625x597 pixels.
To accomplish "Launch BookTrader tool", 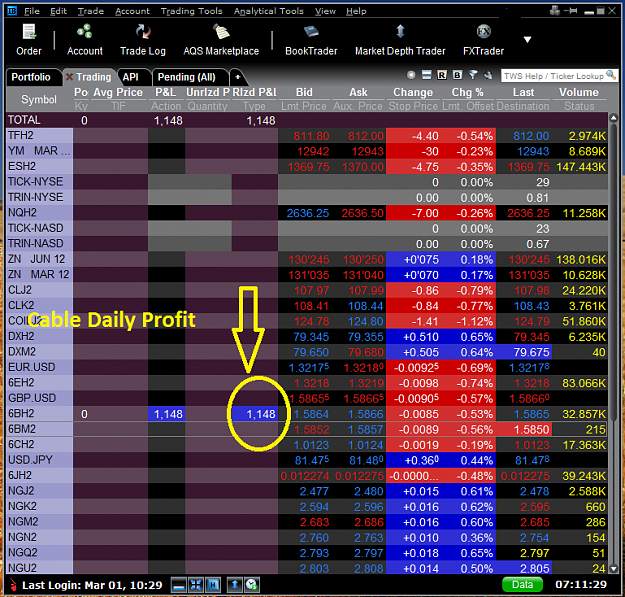I will point(311,39).
